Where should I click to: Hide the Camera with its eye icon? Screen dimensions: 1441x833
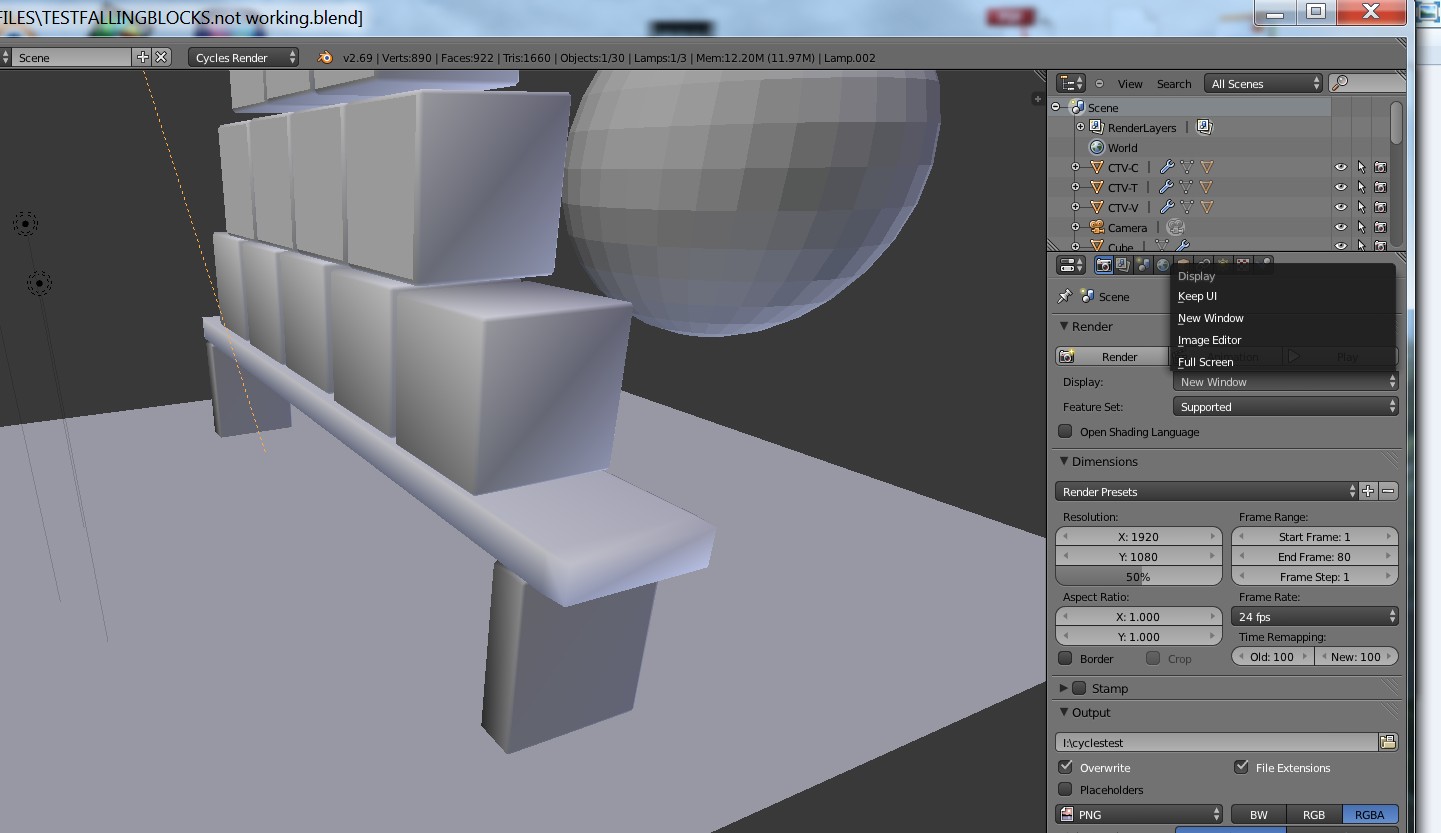1341,227
